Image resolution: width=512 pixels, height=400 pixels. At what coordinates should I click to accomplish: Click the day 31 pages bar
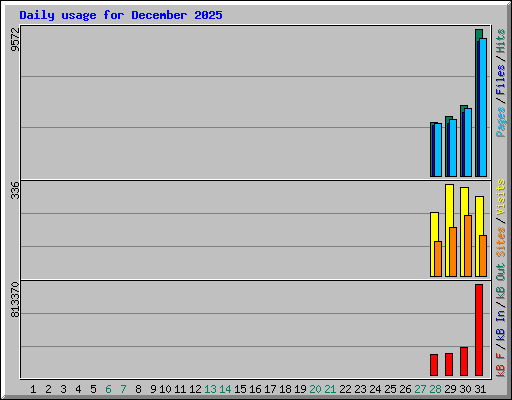(x=483, y=107)
